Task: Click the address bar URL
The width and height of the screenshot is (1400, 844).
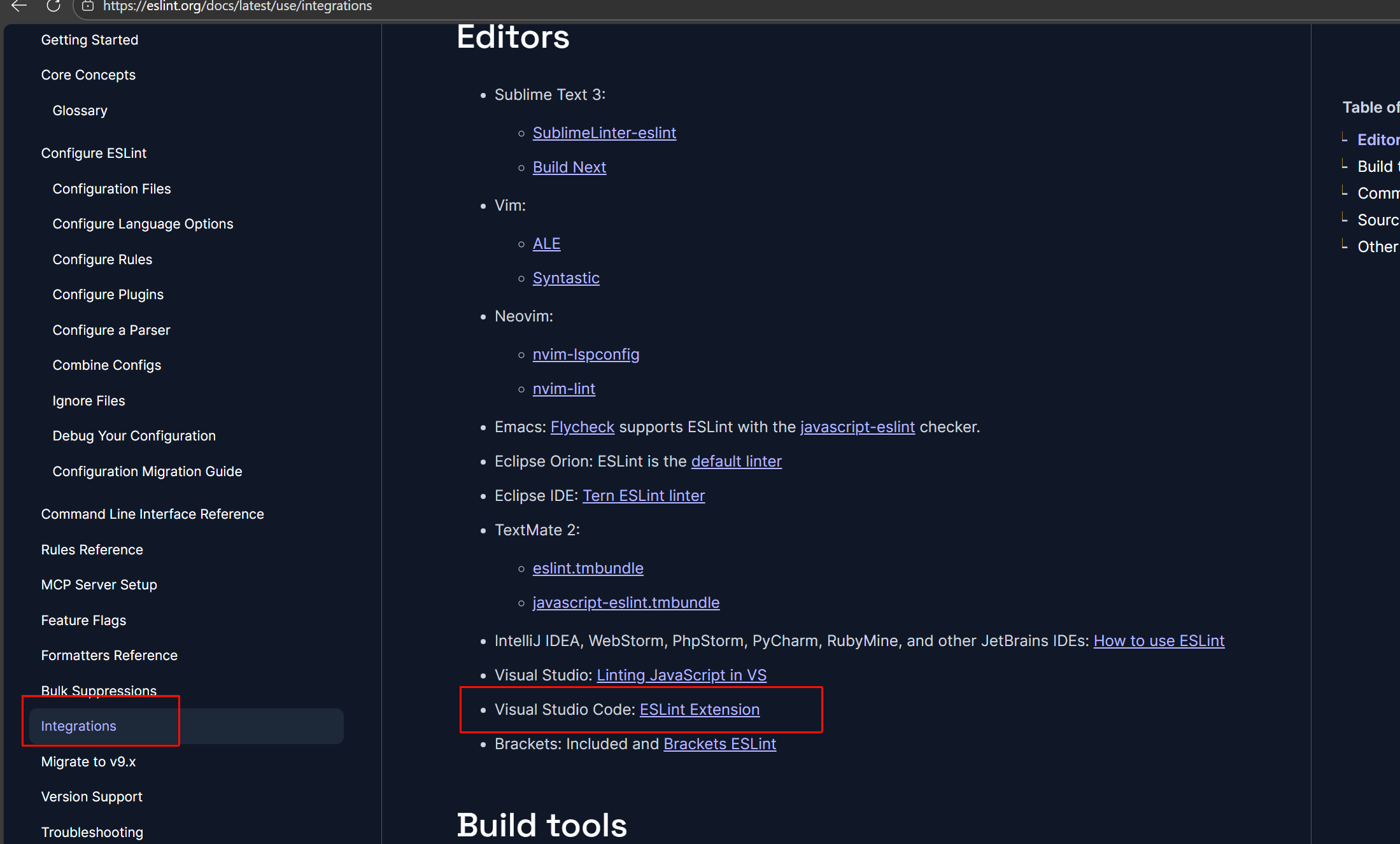Action: pyautogui.click(x=237, y=6)
